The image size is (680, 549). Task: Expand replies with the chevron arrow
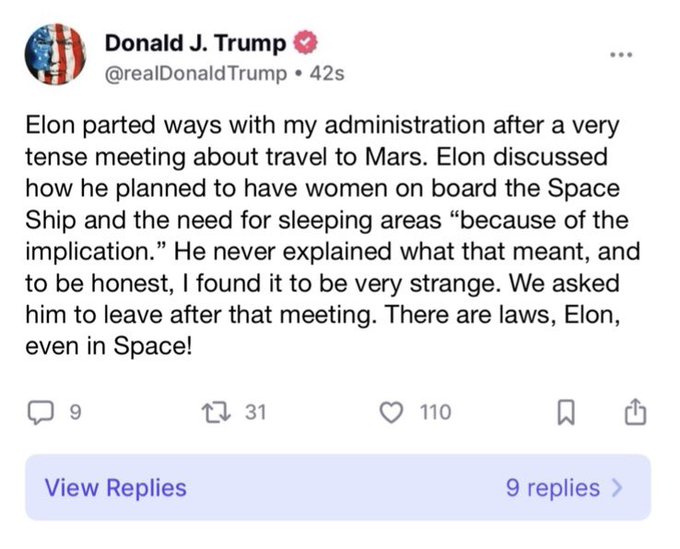click(617, 488)
